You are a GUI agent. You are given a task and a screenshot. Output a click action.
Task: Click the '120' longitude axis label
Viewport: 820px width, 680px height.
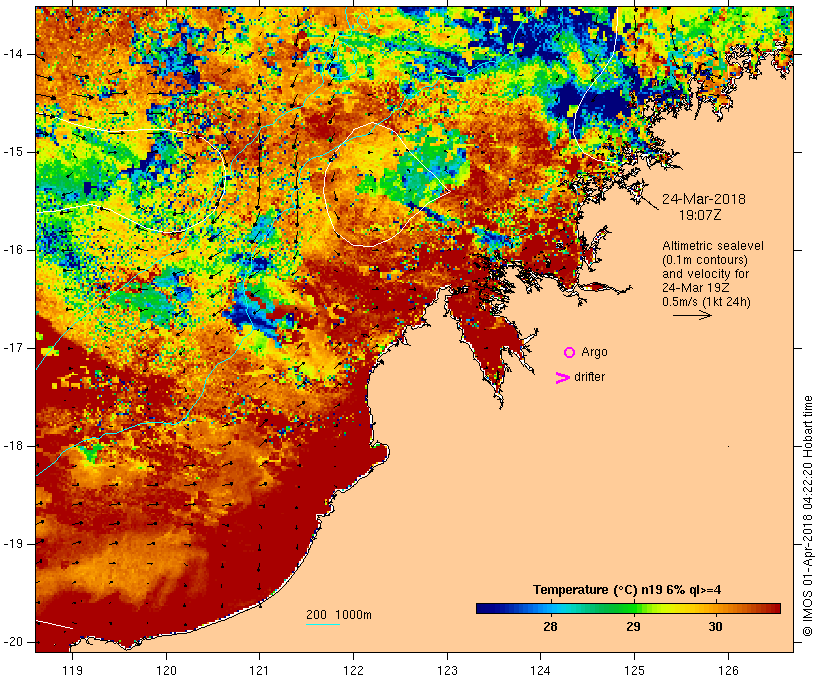click(166, 670)
